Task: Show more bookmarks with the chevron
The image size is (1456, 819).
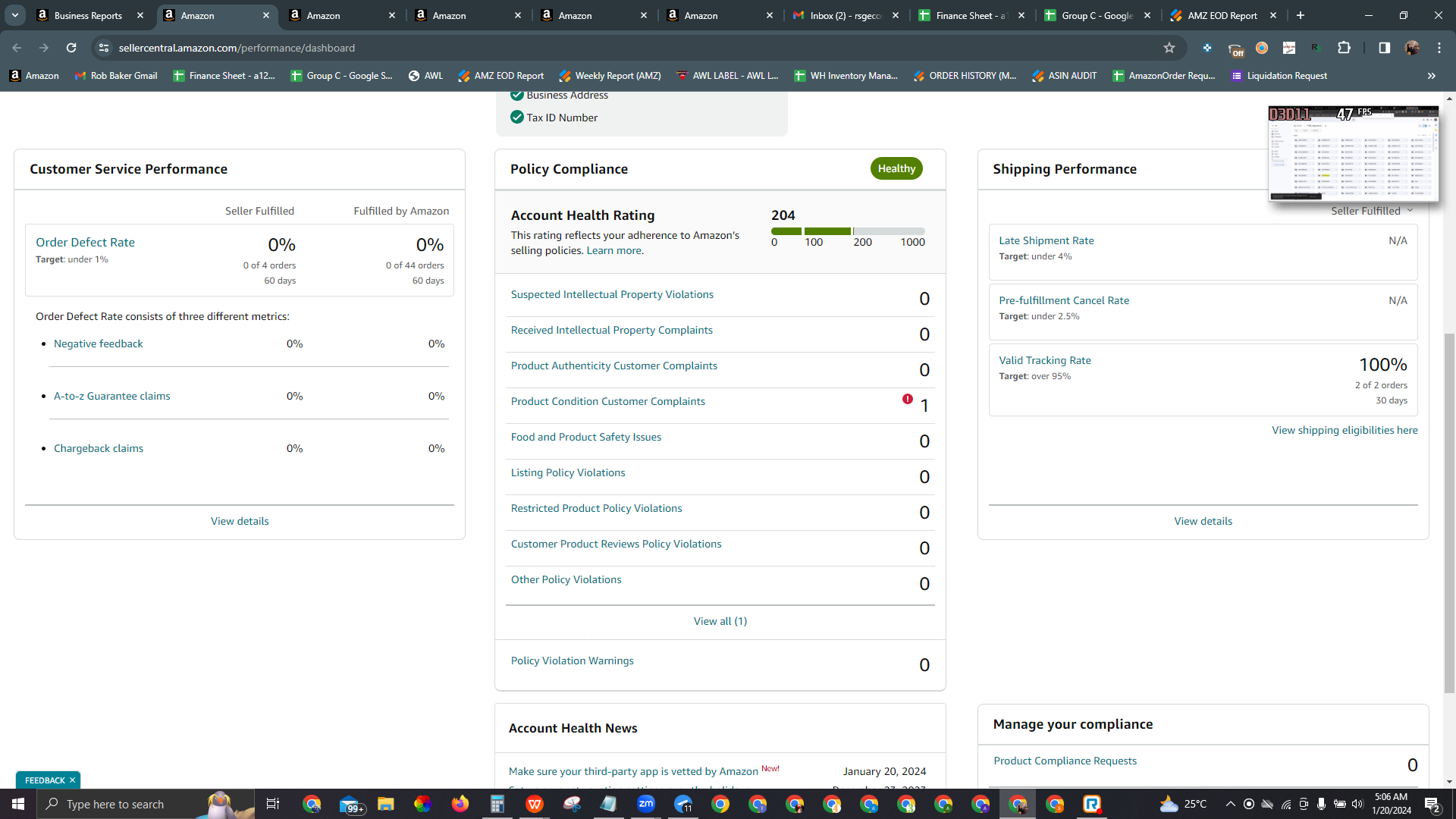Action: (x=1432, y=76)
